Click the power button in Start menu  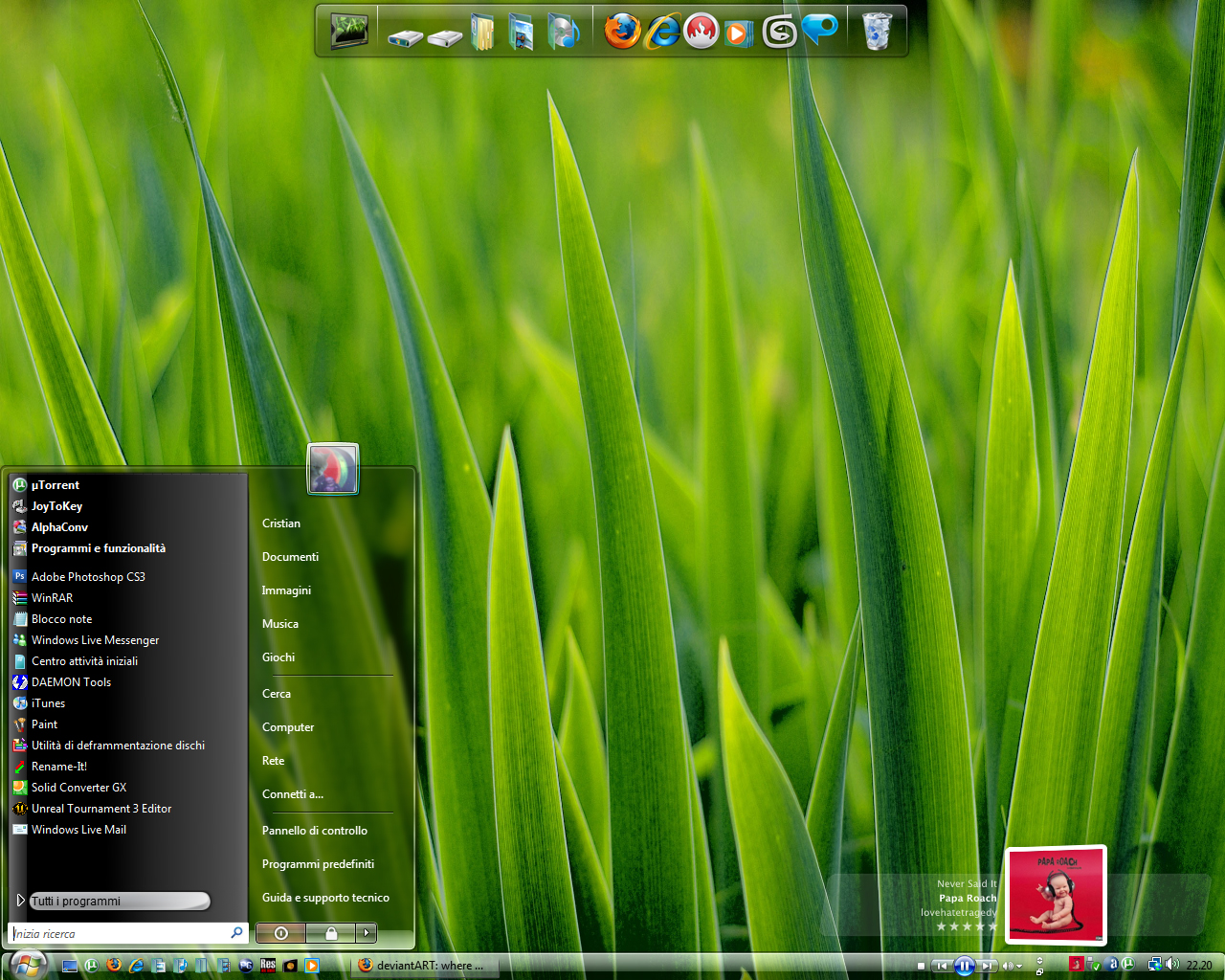coord(280,932)
